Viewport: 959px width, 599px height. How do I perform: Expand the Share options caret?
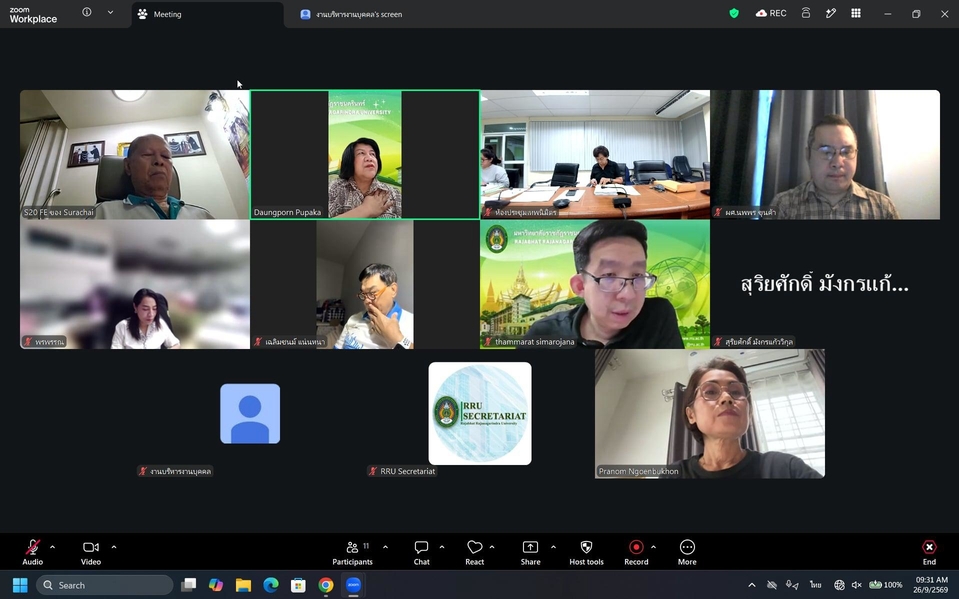click(553, 547)
